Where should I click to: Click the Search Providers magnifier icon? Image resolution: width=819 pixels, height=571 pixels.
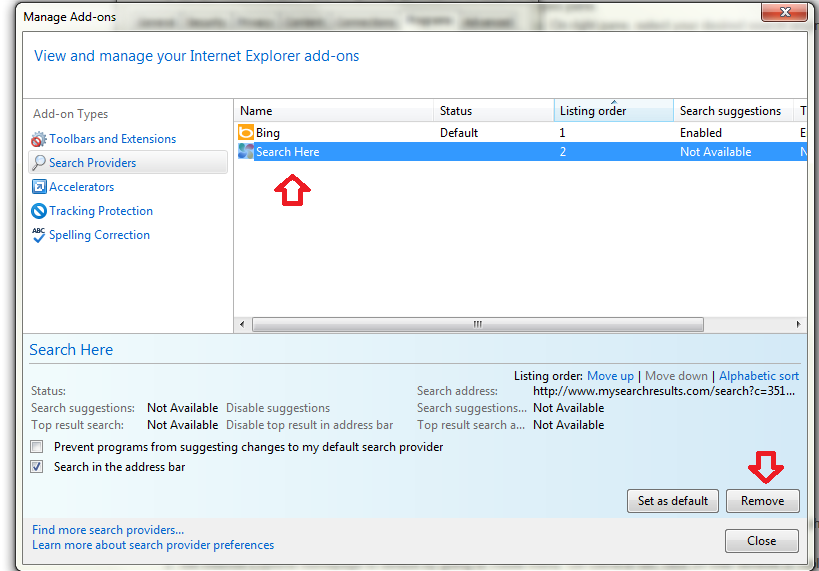[39, 163]
